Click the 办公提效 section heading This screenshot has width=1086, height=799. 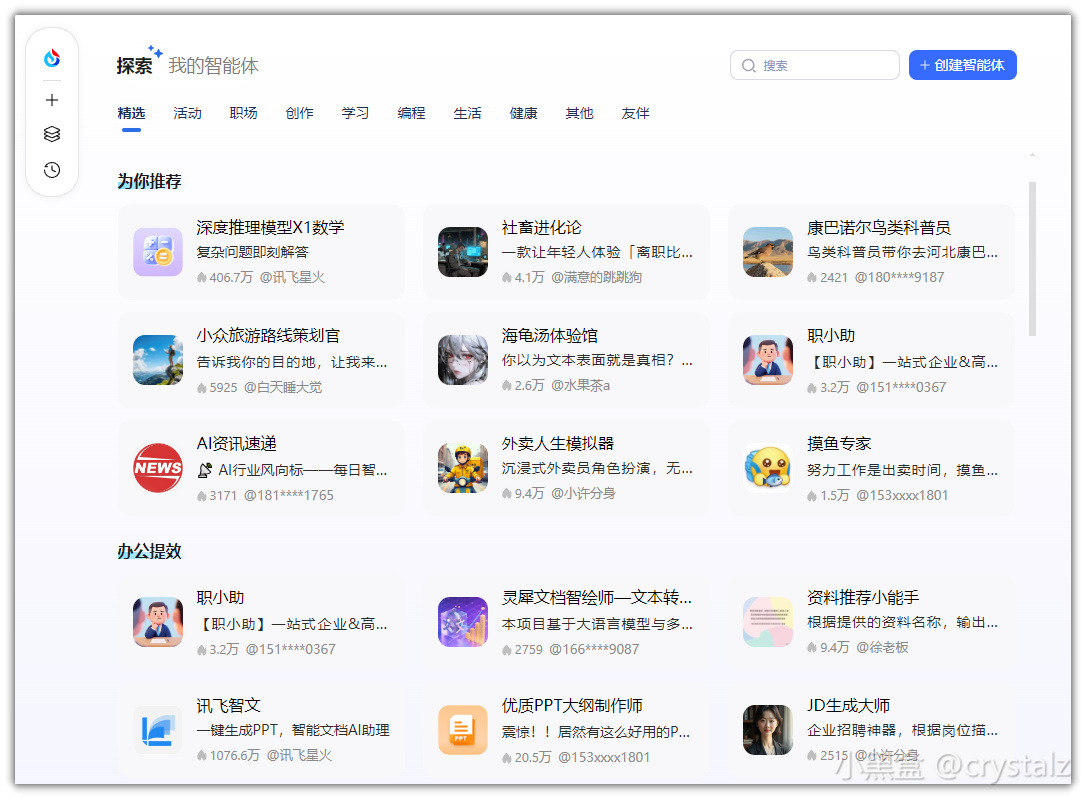pyautogui.click(x=150, y=551)
